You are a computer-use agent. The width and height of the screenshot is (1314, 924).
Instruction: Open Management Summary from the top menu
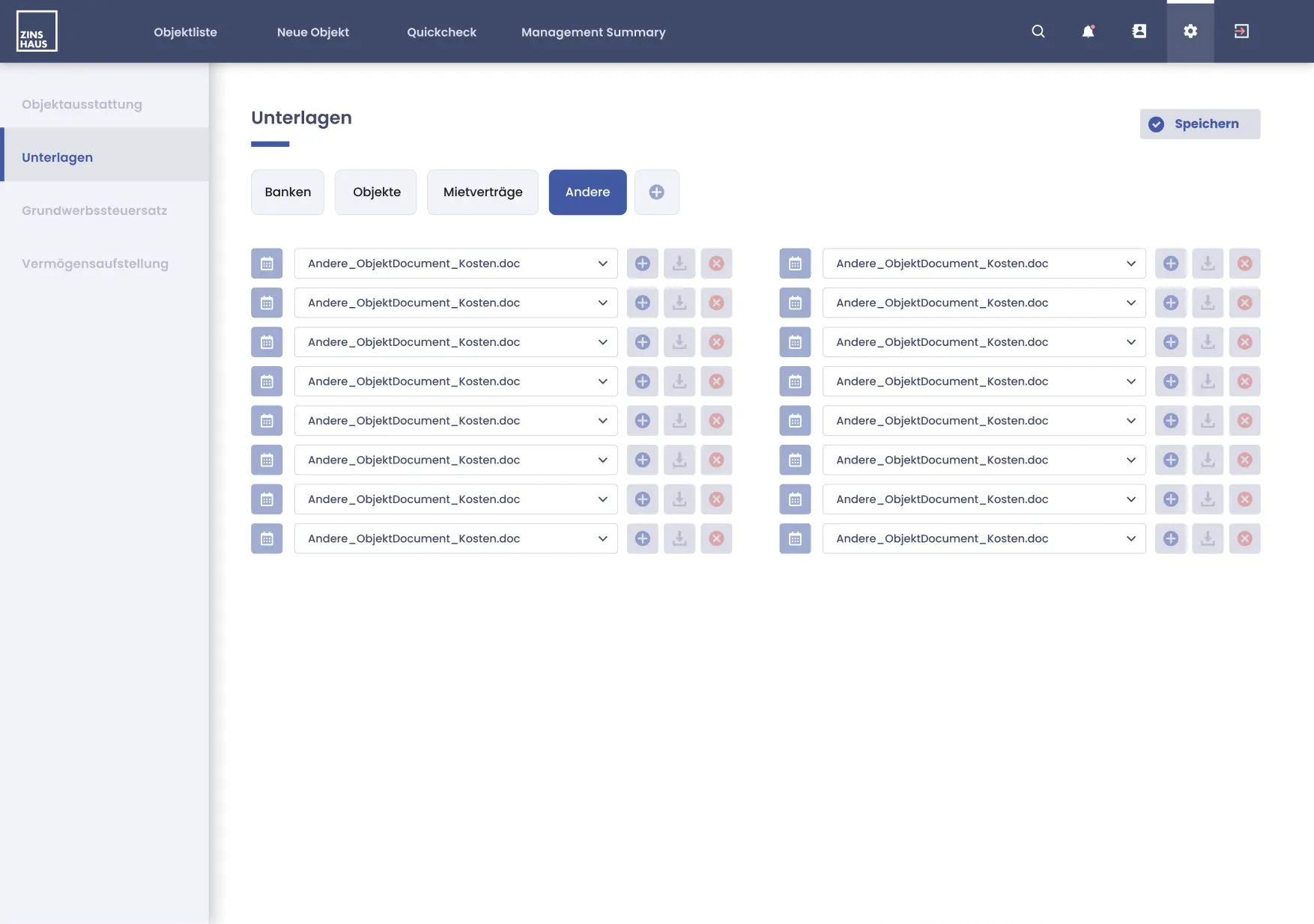pos(593,32)
